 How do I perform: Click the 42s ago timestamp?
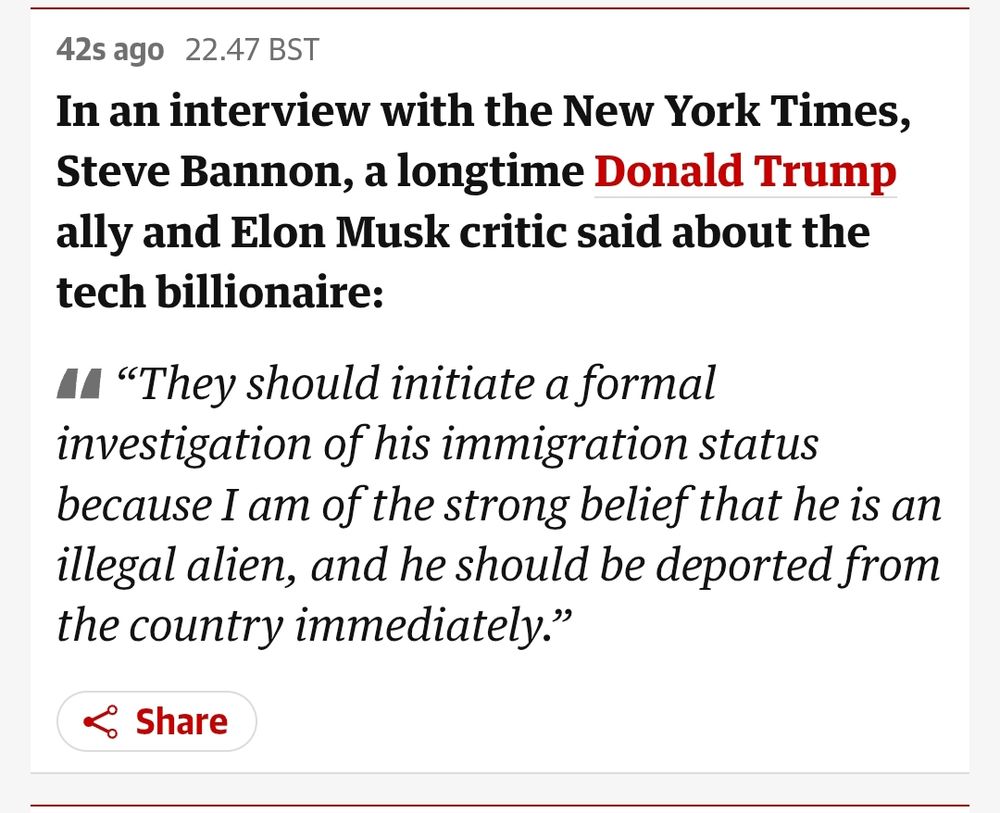[x=110, y=50]
